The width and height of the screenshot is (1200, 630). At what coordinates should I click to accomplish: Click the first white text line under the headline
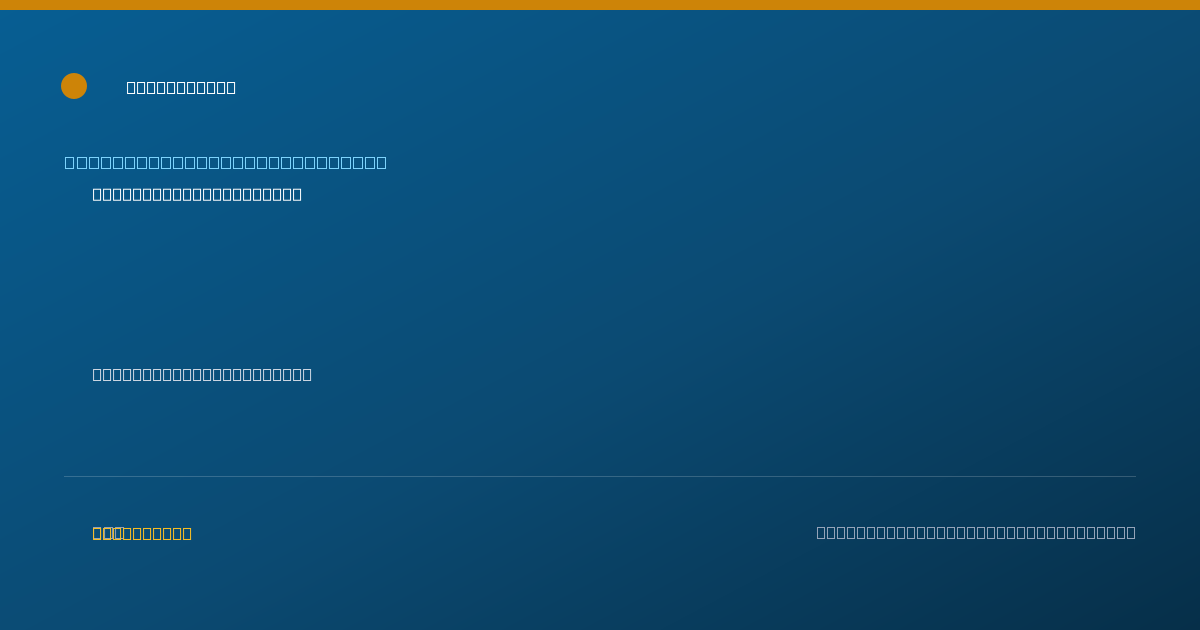coord(197,194)
